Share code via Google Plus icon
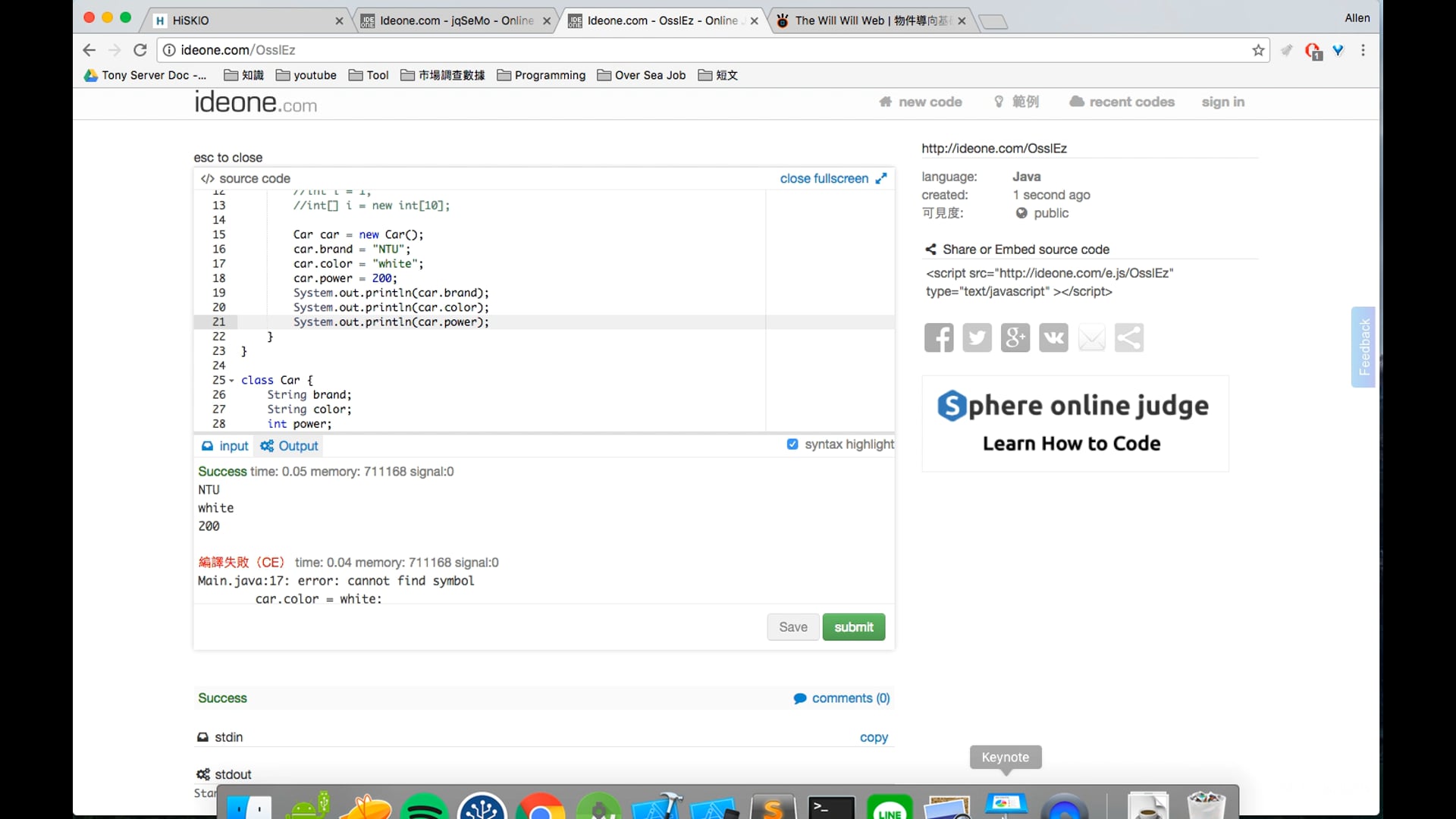Image resolution: width=1456 pixels, height=819 pixels. (1015, 337)
